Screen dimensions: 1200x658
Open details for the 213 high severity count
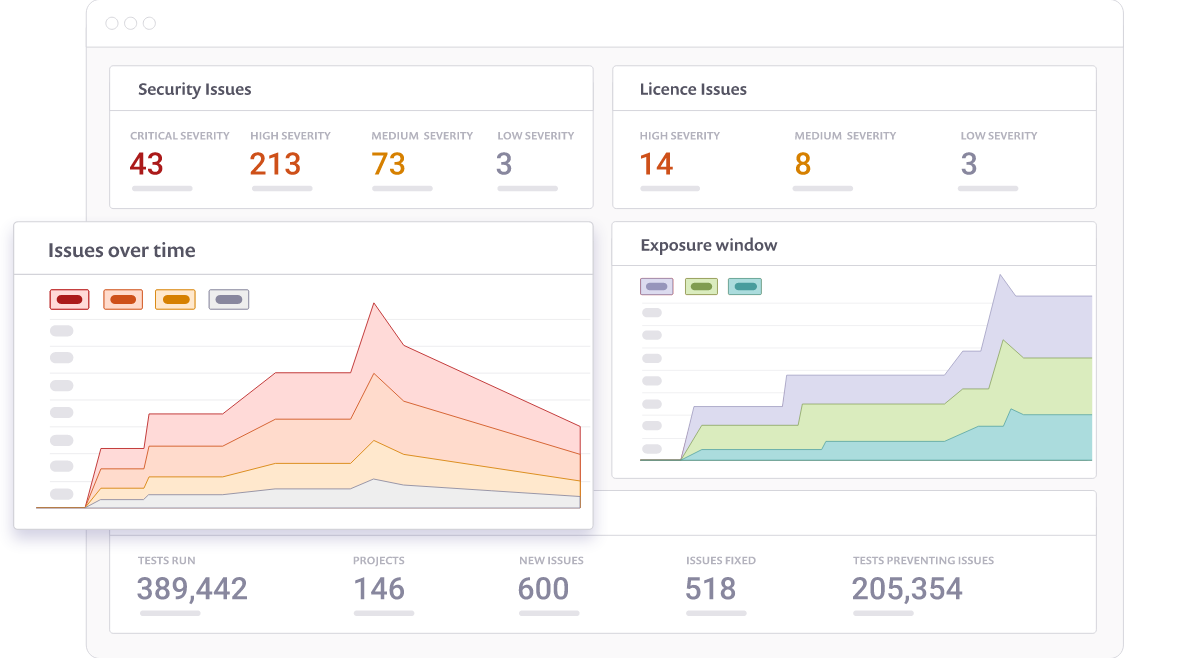[276, 163]
